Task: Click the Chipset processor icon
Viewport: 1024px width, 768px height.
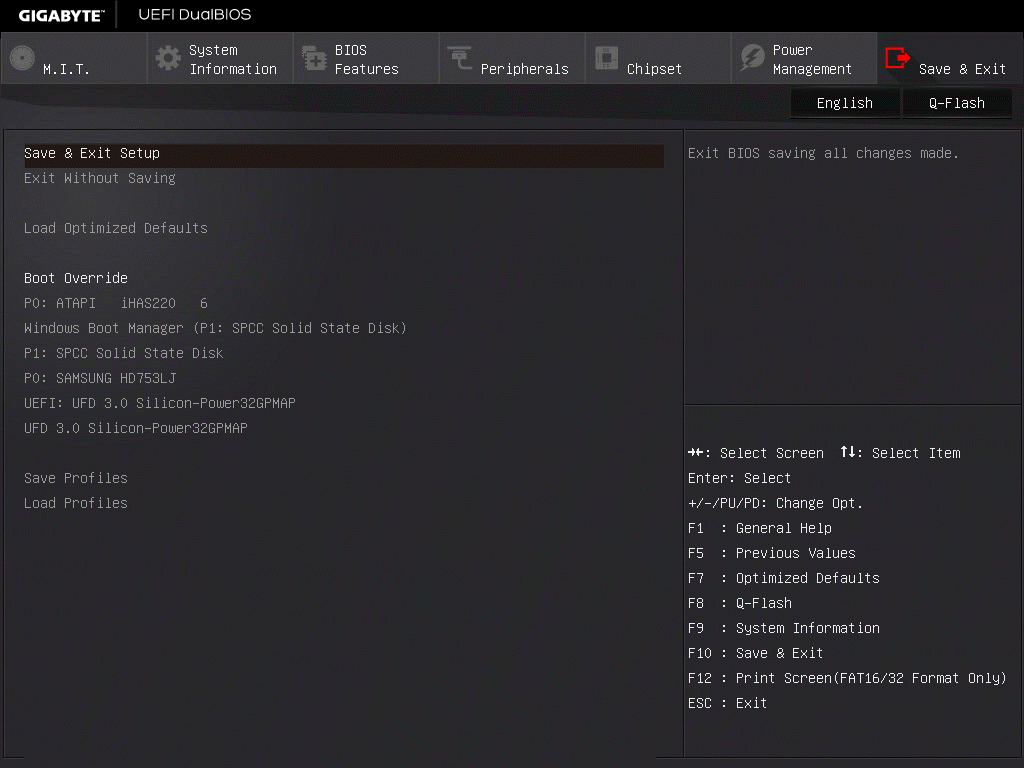Action: point(606,58)
